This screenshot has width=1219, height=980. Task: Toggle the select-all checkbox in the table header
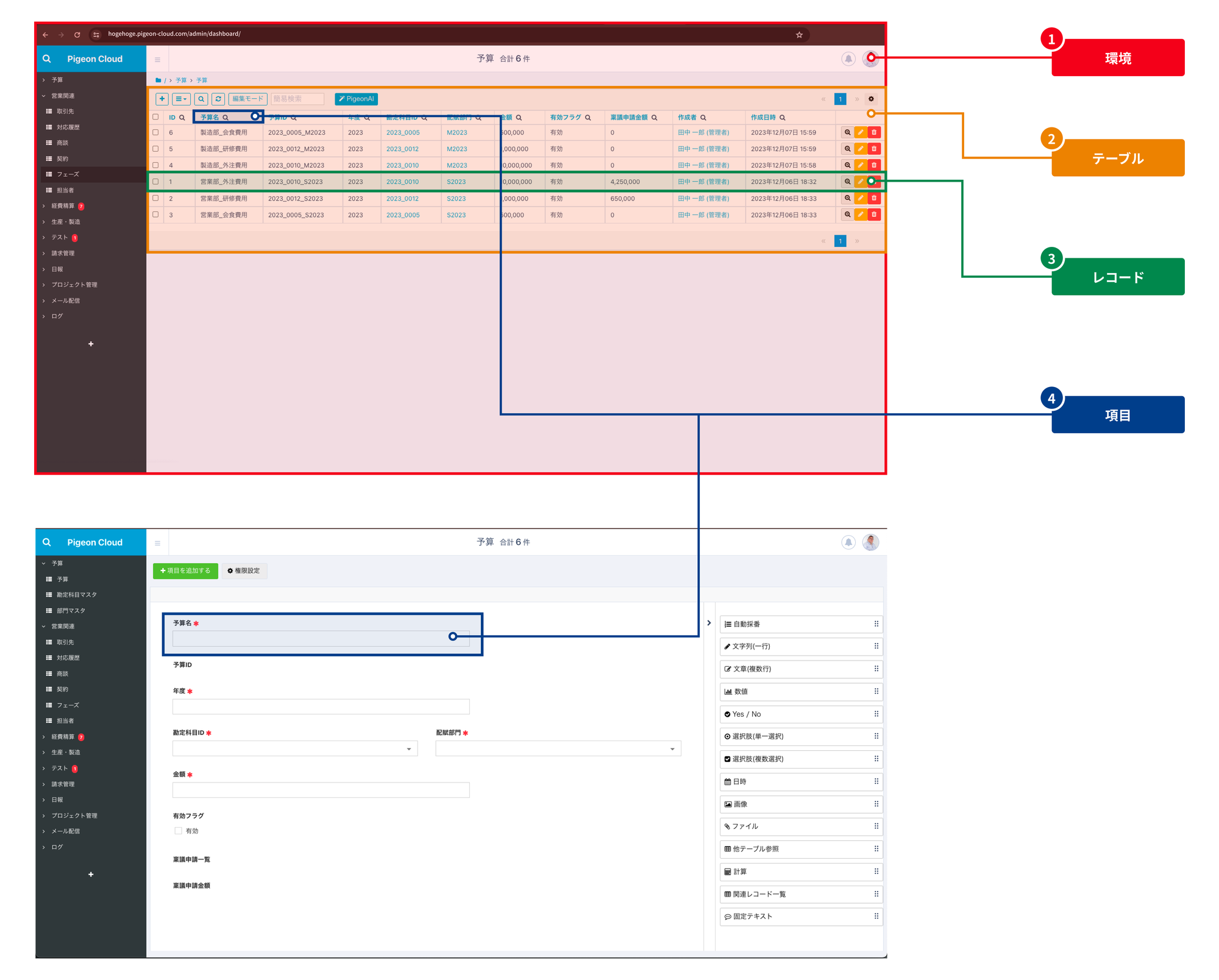(155, 117)
